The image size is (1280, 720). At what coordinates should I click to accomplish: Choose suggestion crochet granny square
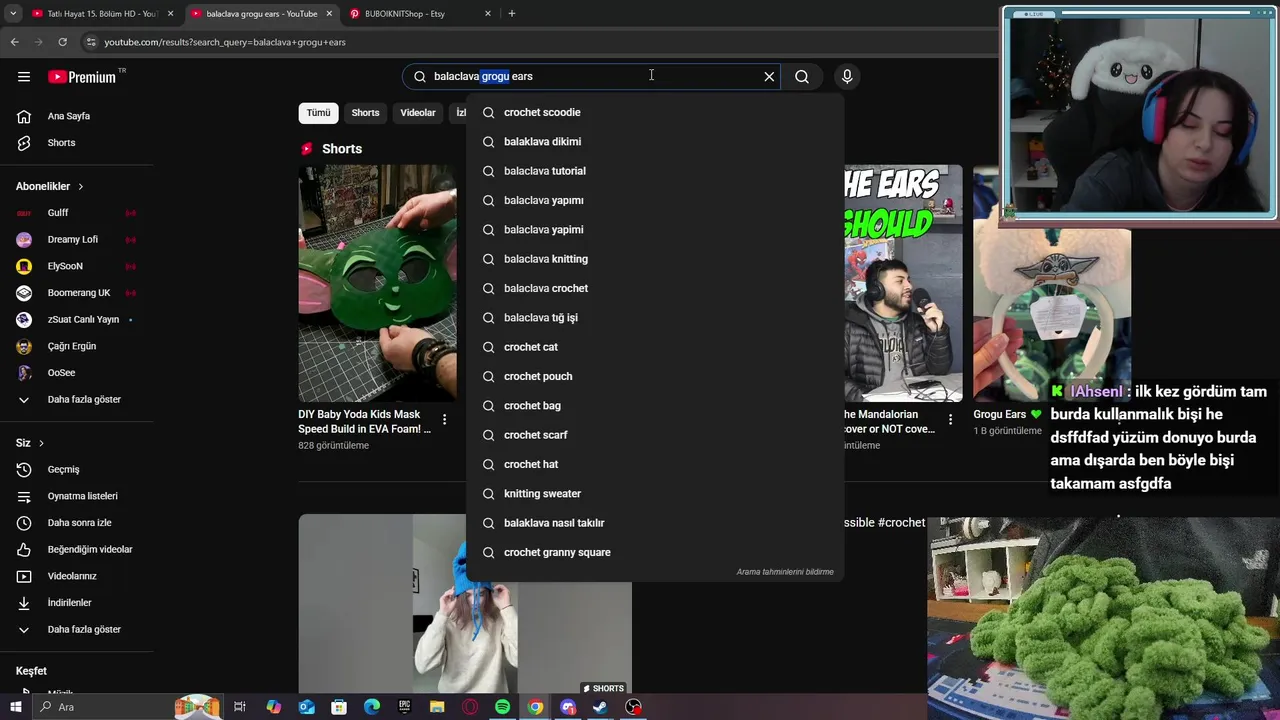coord(655,552)
